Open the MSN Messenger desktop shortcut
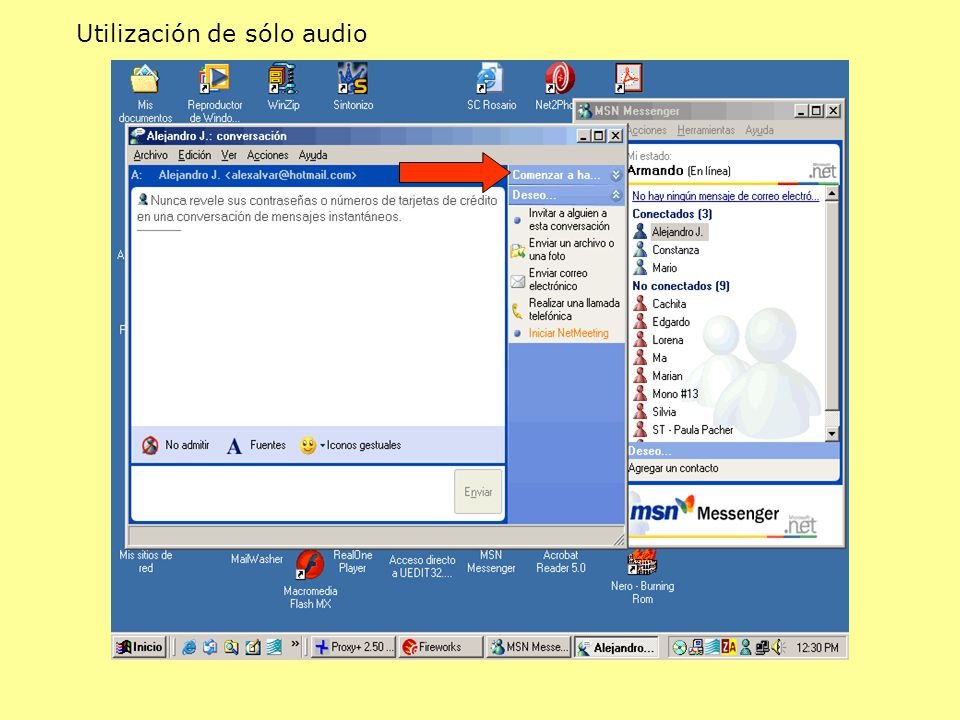The height and width of the screenshot is (720, 960). click(490, 561)
